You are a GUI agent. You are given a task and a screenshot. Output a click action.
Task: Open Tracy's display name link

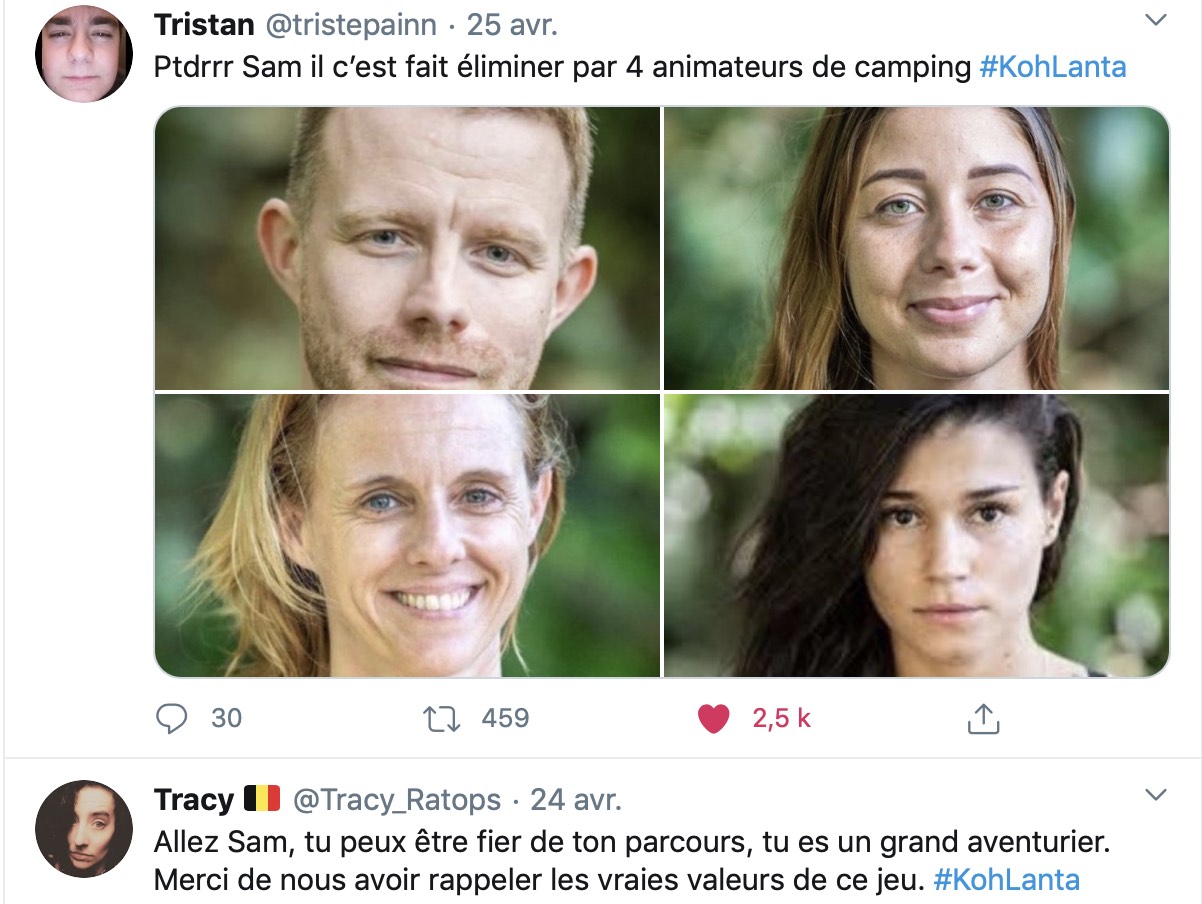pyautogui.click(x=194, y=800)
